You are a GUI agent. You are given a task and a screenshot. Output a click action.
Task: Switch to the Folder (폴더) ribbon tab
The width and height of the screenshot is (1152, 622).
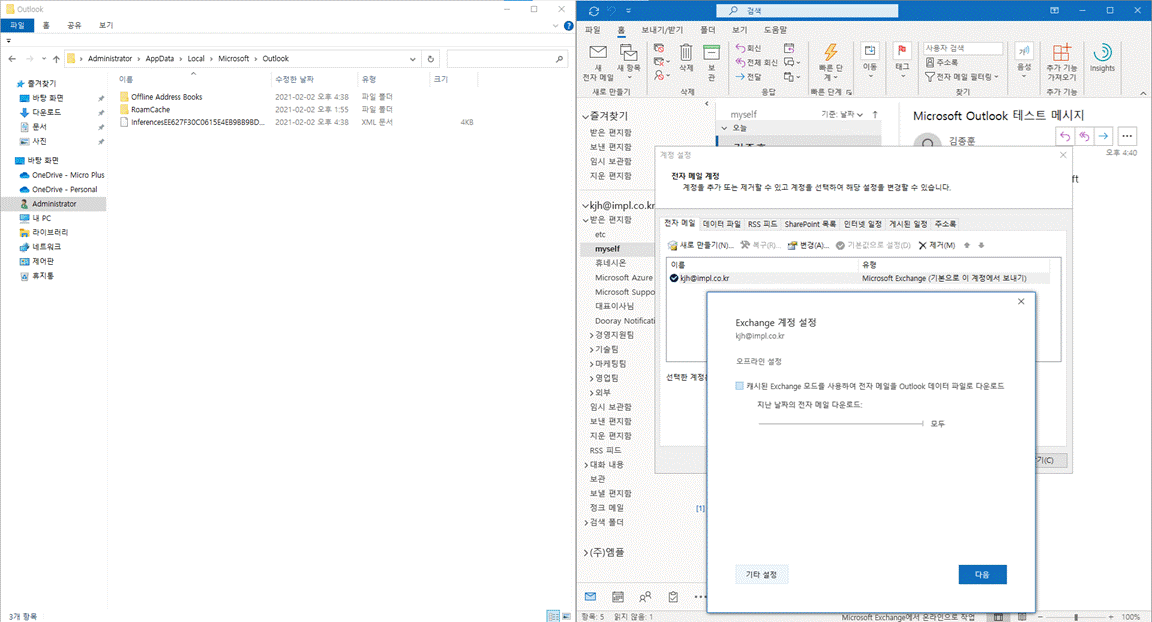(708, 29)
